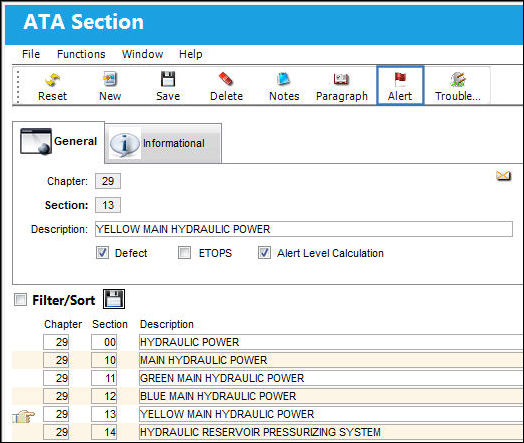Toggle Alert Level Calculation checkbox
This screenshot has height=443, width=524.
264,253
